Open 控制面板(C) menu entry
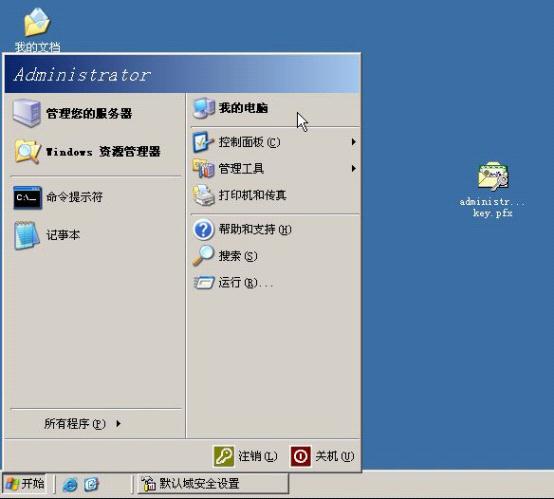 (x=275, y=142)
